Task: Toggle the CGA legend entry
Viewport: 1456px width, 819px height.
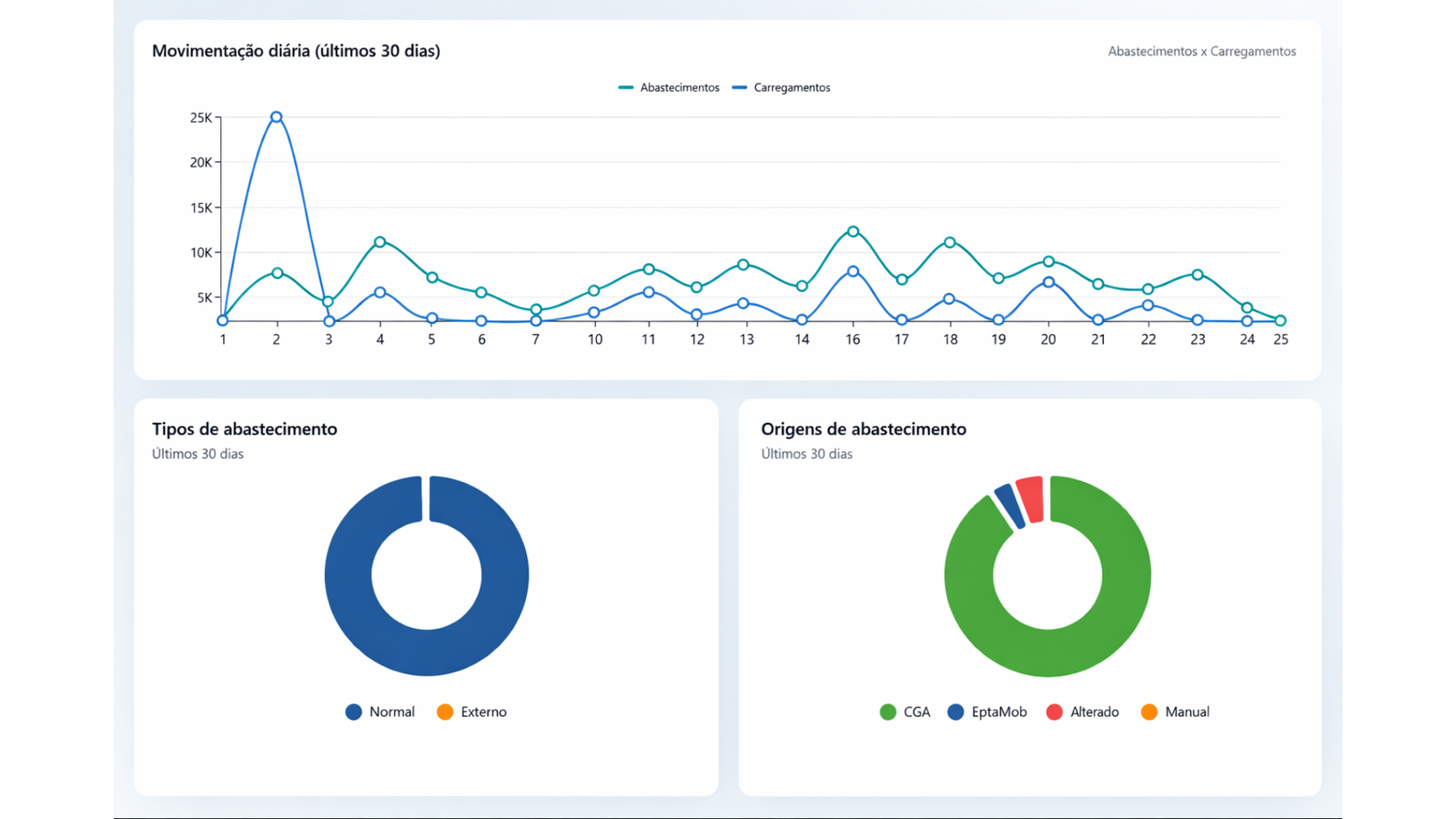Action: [905, 712]
